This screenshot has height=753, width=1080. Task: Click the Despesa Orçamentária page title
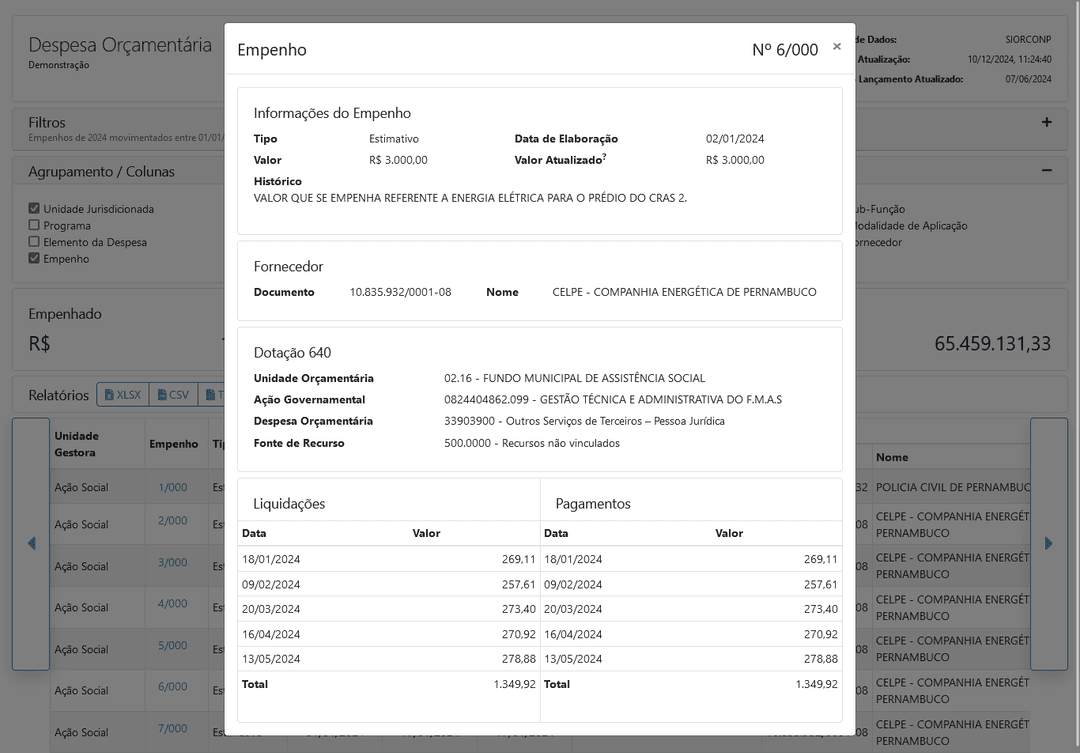[120, 45]
